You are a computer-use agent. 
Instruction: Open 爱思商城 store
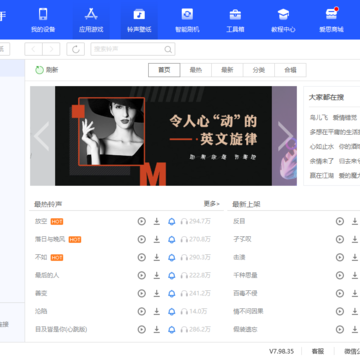pyautogui.click(x=331, y=20)
